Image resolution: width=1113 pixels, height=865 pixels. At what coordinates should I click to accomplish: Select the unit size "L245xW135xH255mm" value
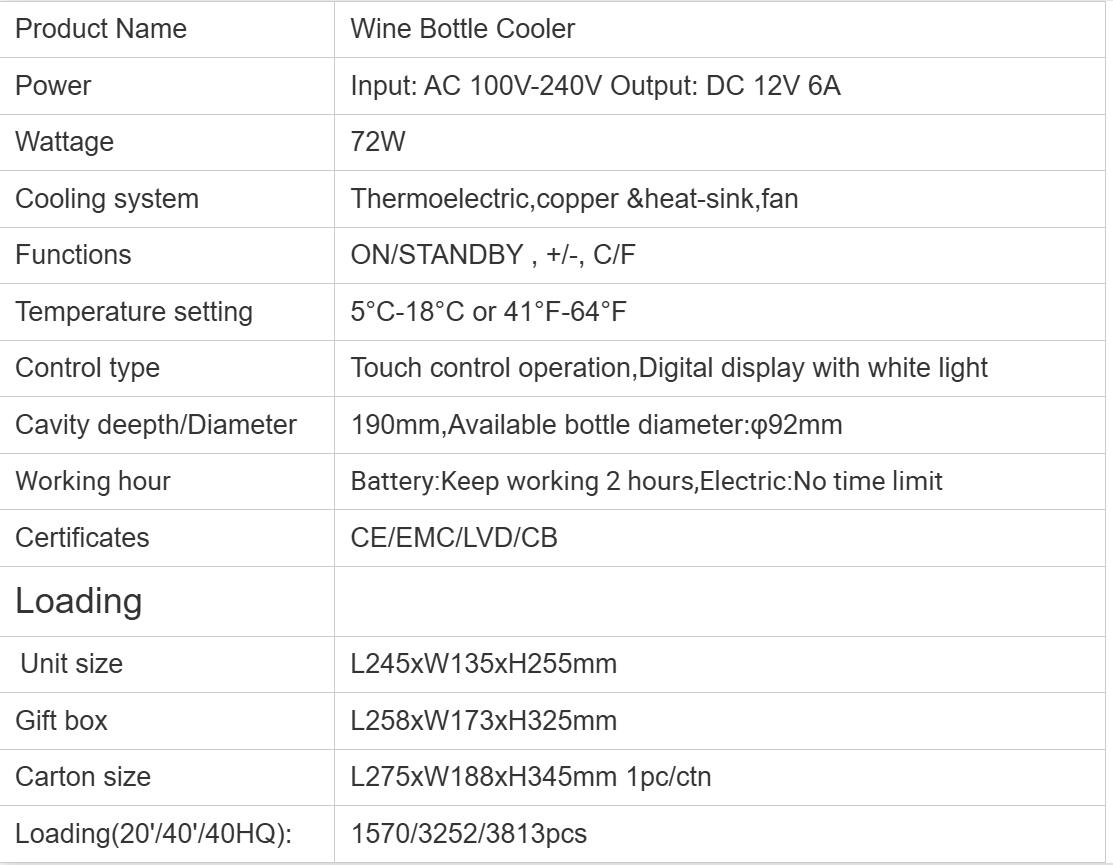tap(484, 663)
